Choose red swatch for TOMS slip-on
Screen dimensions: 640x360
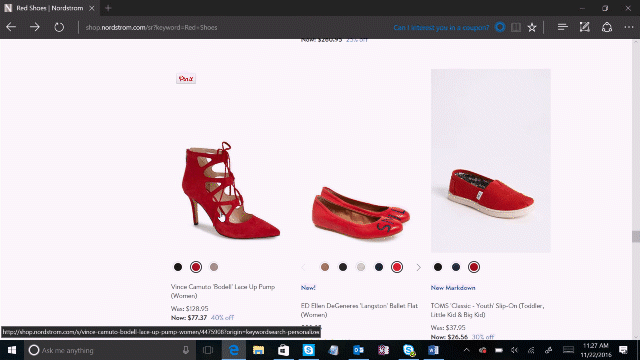click(474, 267)
